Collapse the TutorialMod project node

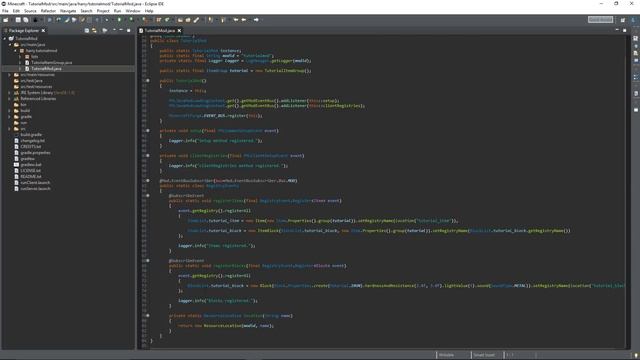tap(5, 38)
